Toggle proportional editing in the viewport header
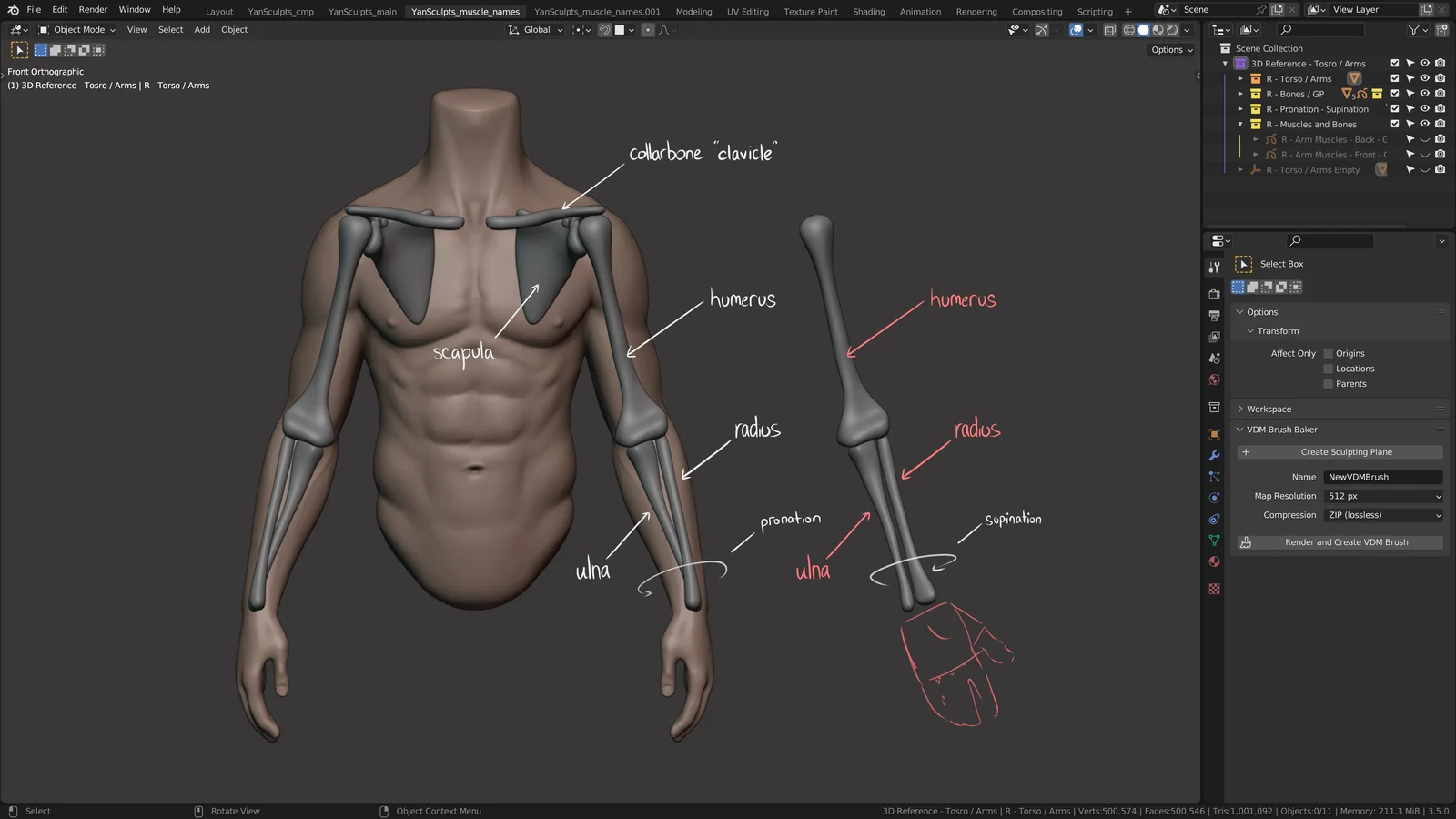Screen dimensions: 1456x819 click(648, 30)
